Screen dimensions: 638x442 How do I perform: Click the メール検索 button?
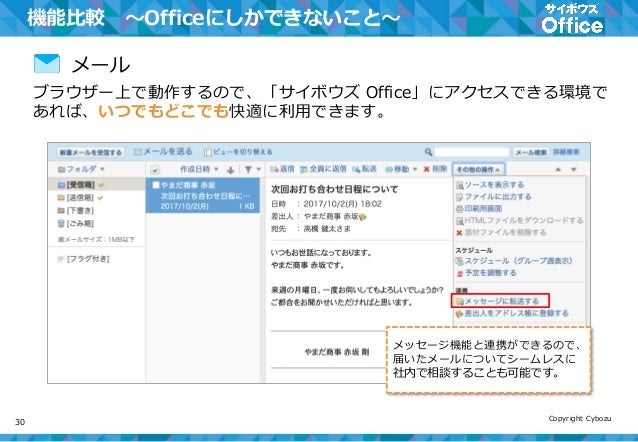[x=531, y=152]
